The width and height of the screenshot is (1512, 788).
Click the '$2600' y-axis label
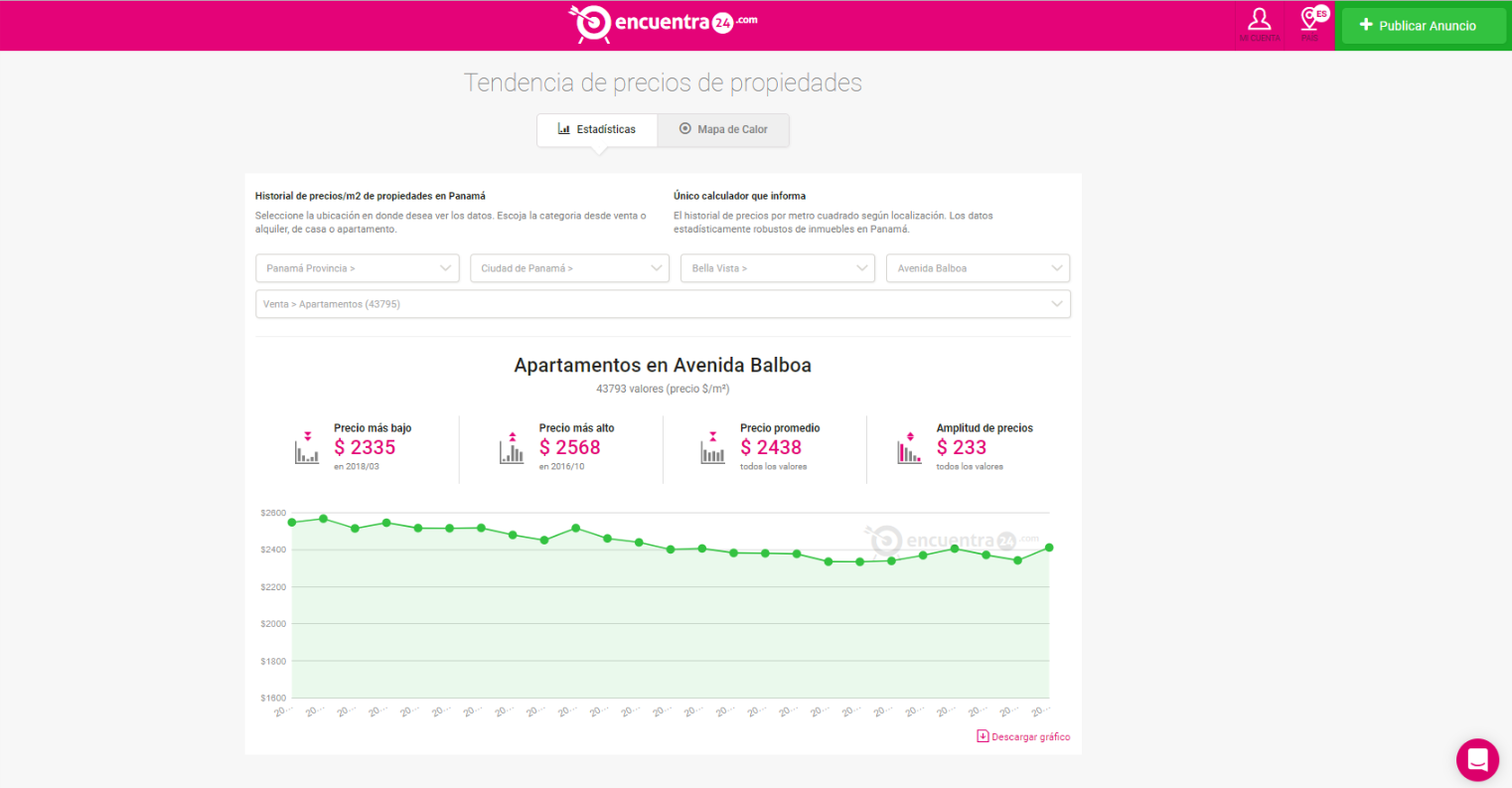point(273,514)
